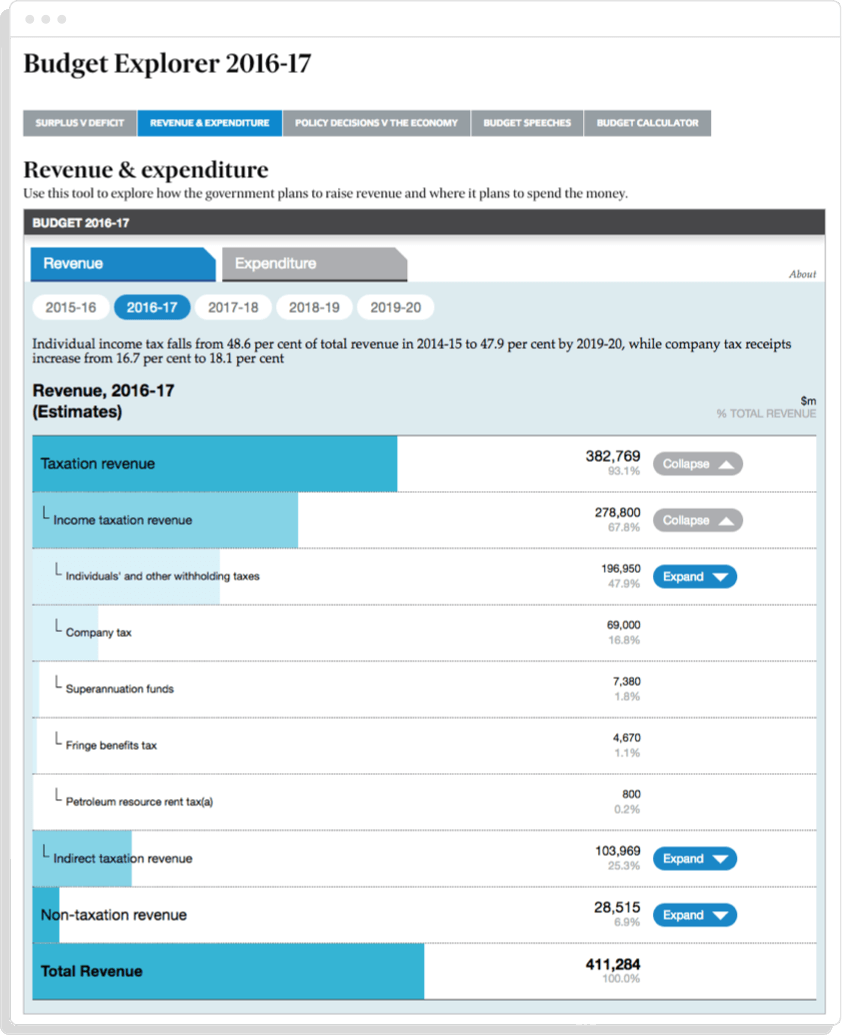Click the Total Revenue bar
Viewport: 842px width, 1035px height.
pos(228,971)
